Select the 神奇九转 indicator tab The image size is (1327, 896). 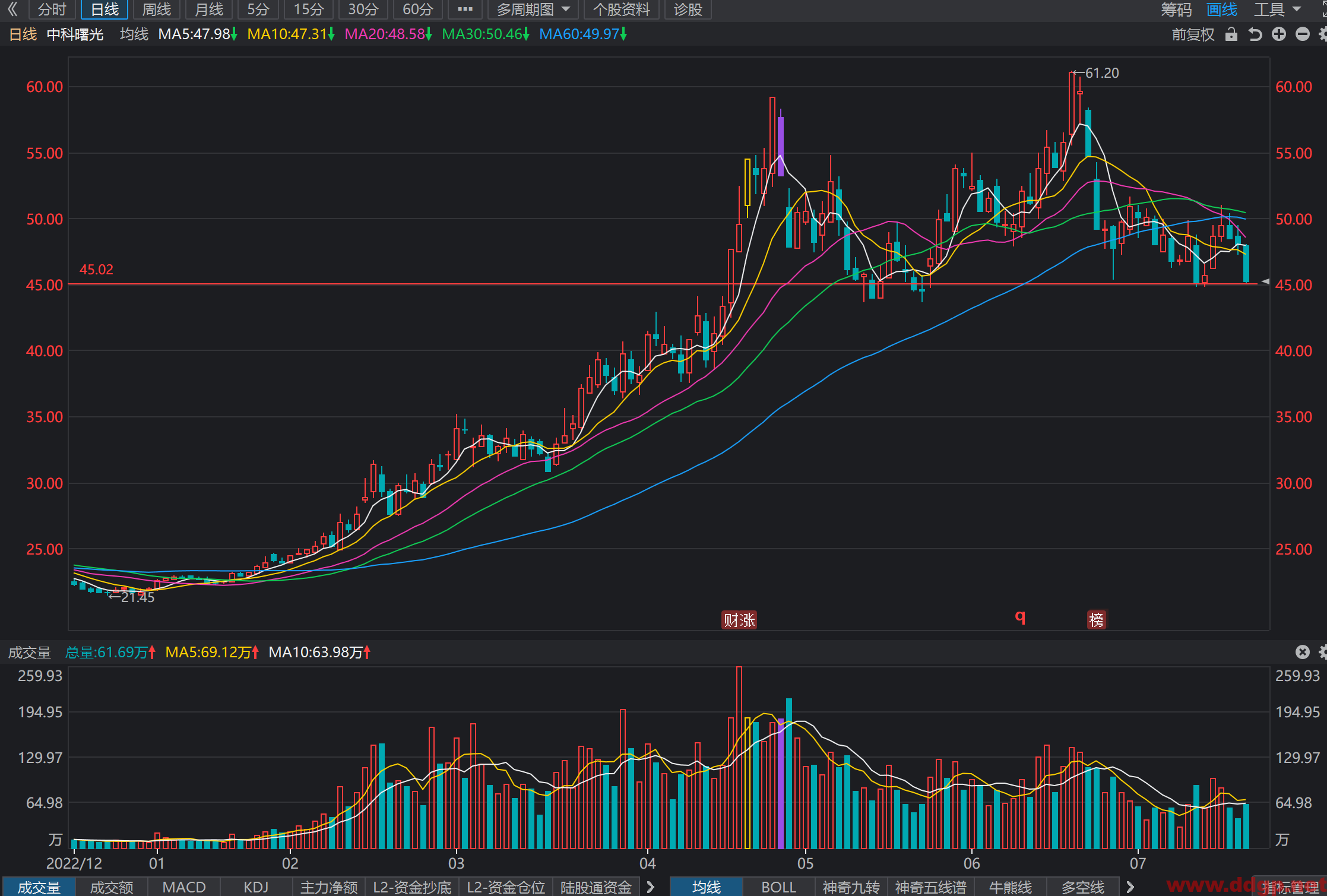[x=851, y=886]
